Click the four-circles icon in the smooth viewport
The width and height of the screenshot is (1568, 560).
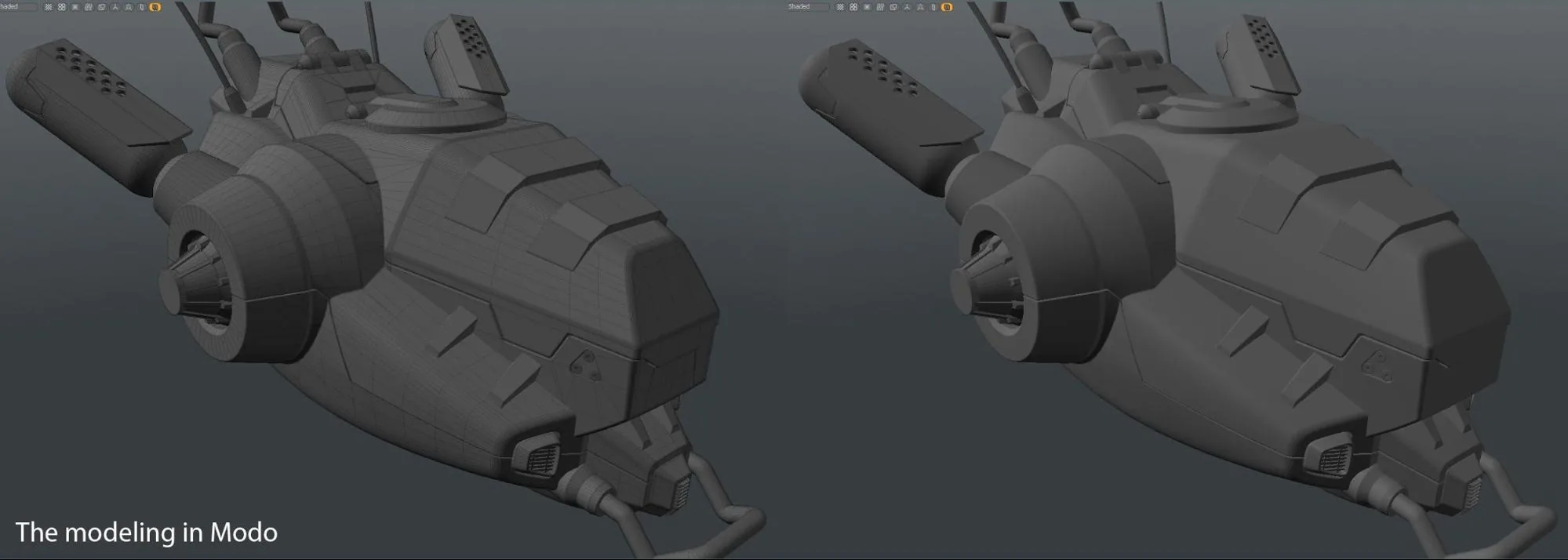[853, 7]
